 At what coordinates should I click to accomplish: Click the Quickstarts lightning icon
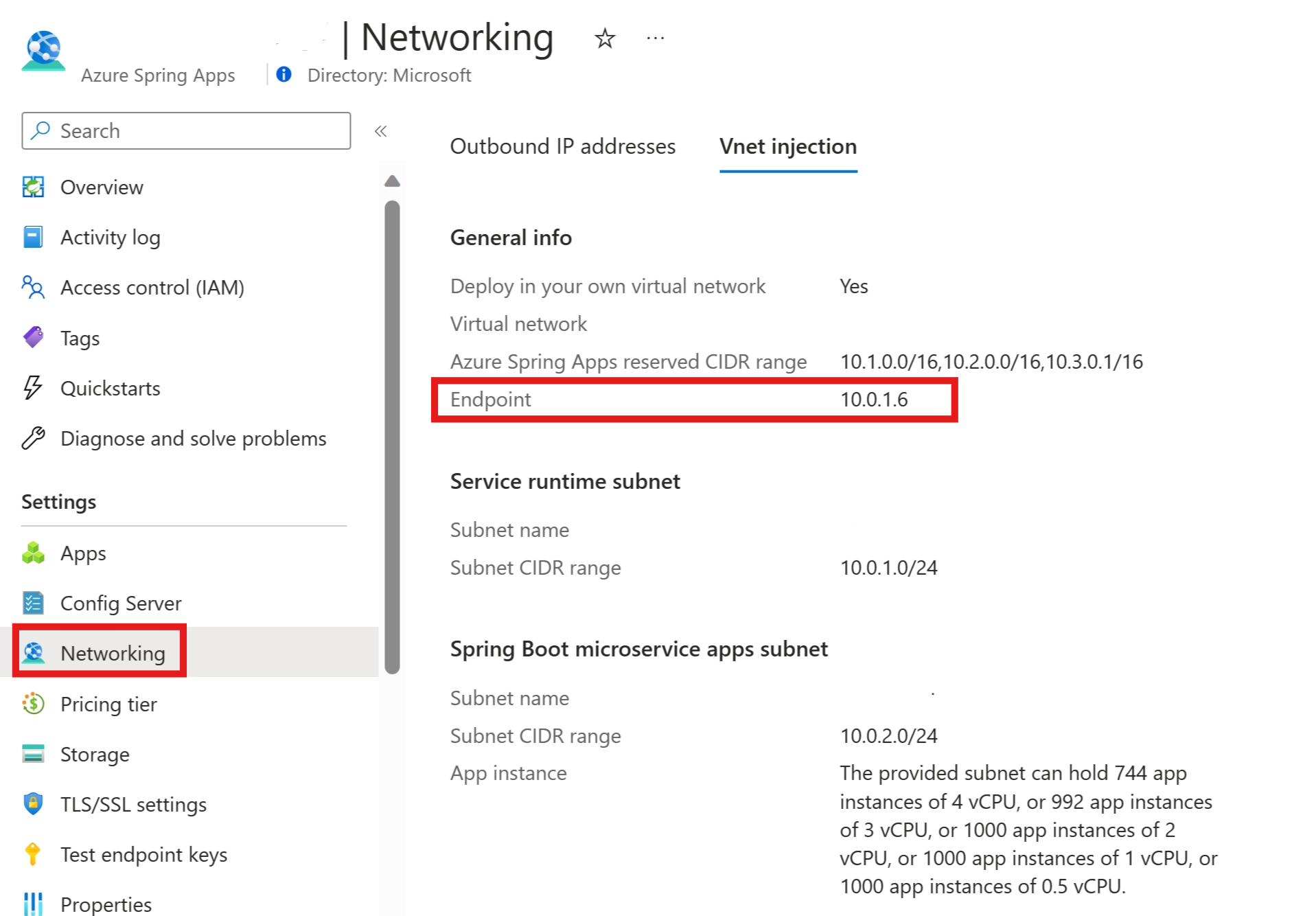33,387
